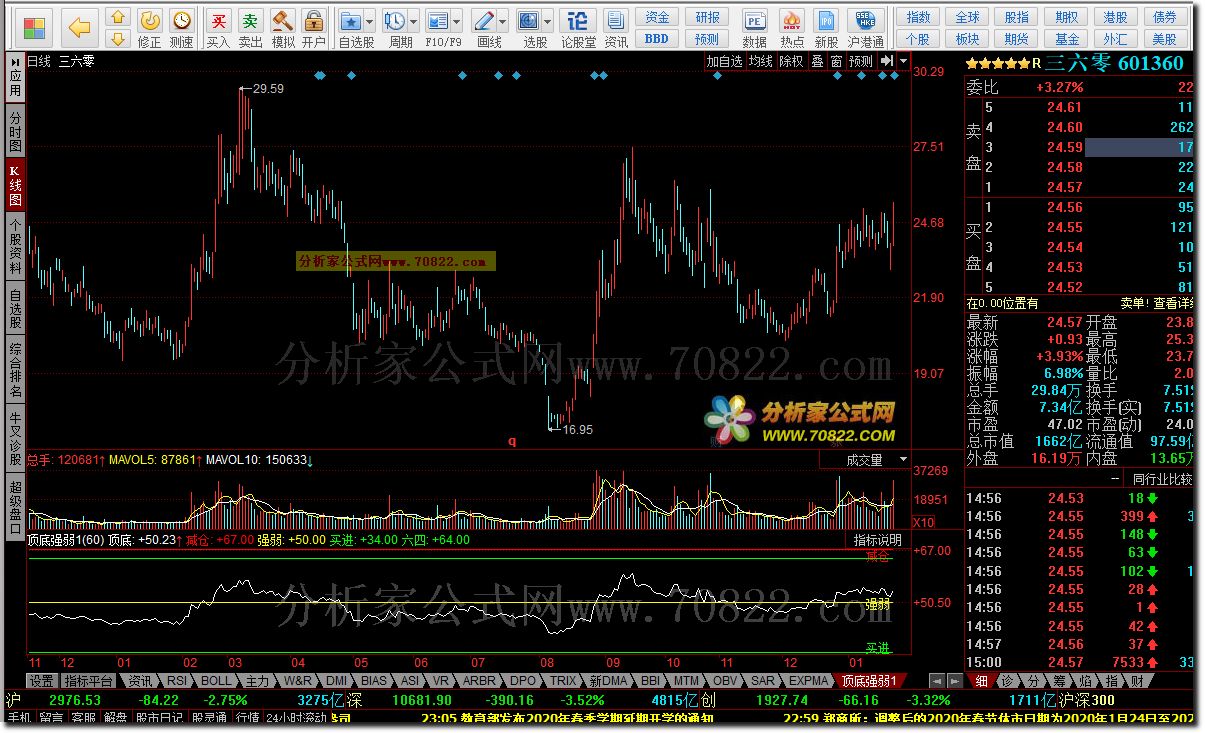
Task: Click the BBD button
Action: pyautogui.click(x=657, y=38)
